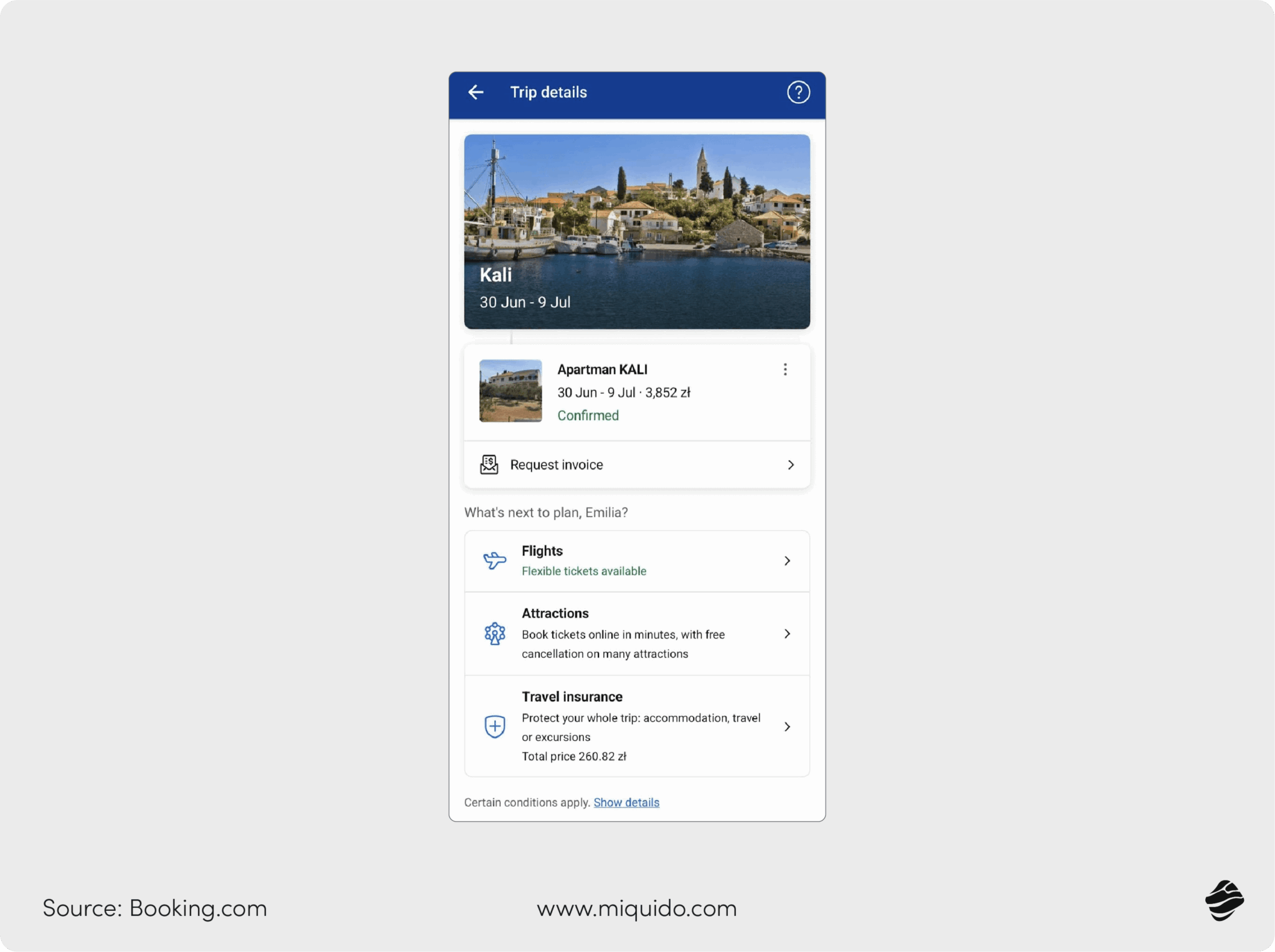Open the Flights option
This screenshot has width=1275, height=952.
pyautogui.click(x=542, y=551)
